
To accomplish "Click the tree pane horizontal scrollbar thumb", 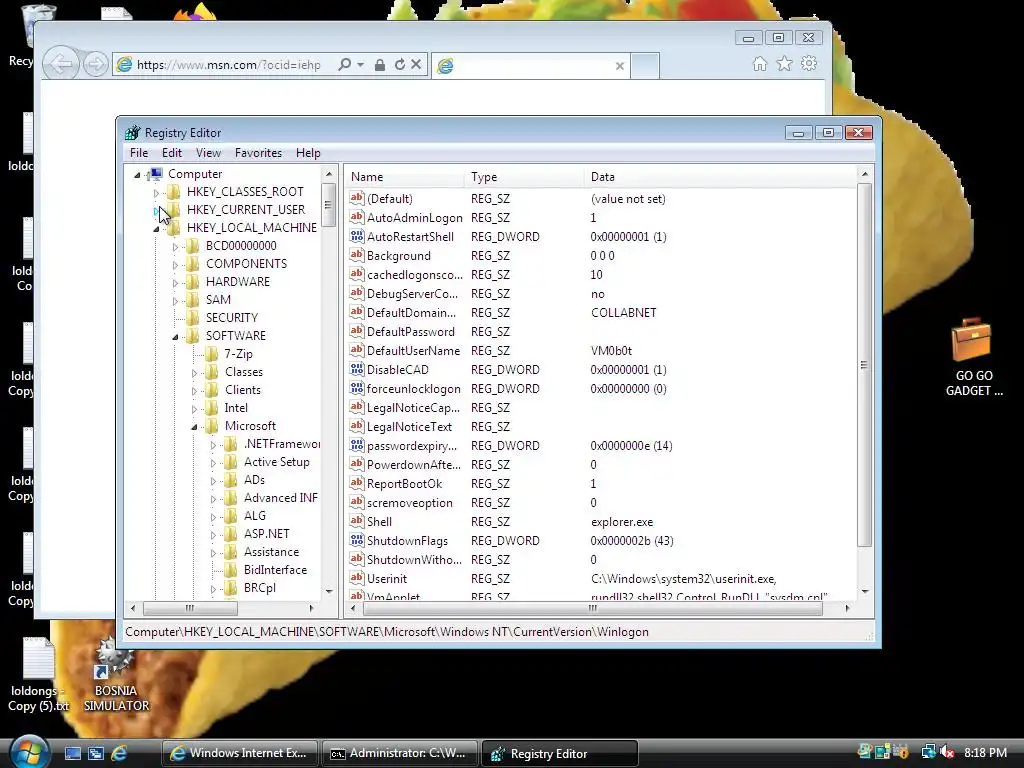I will click(x=190, y=608).
